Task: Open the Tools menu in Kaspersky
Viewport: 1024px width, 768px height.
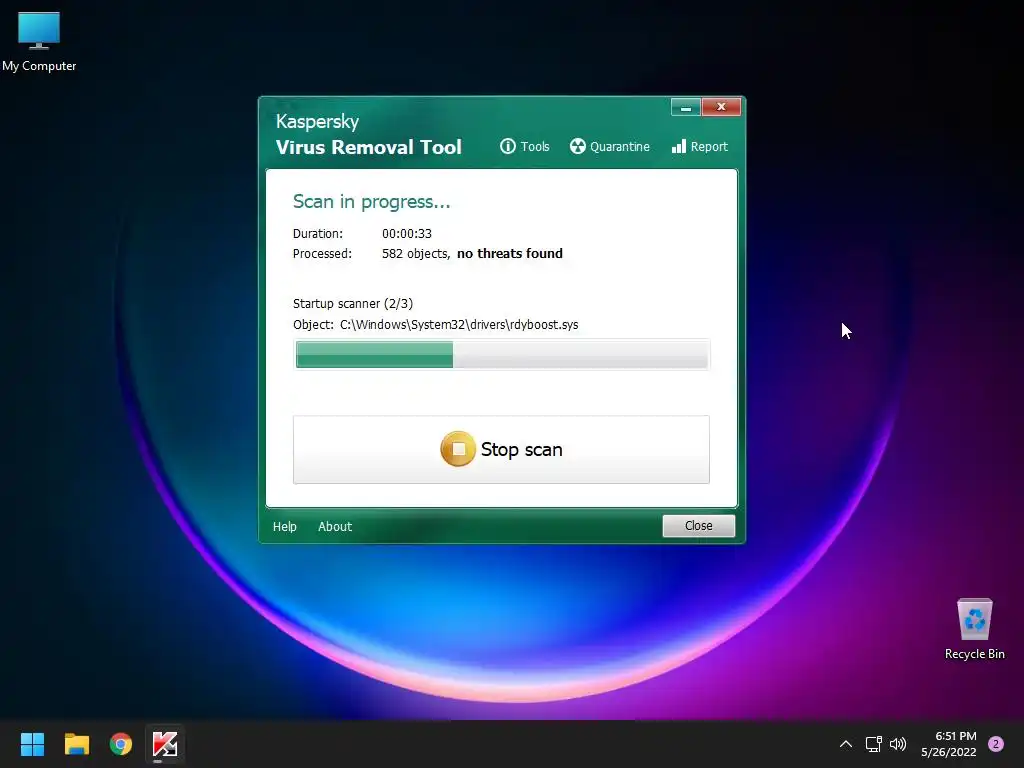Action: 525,146
